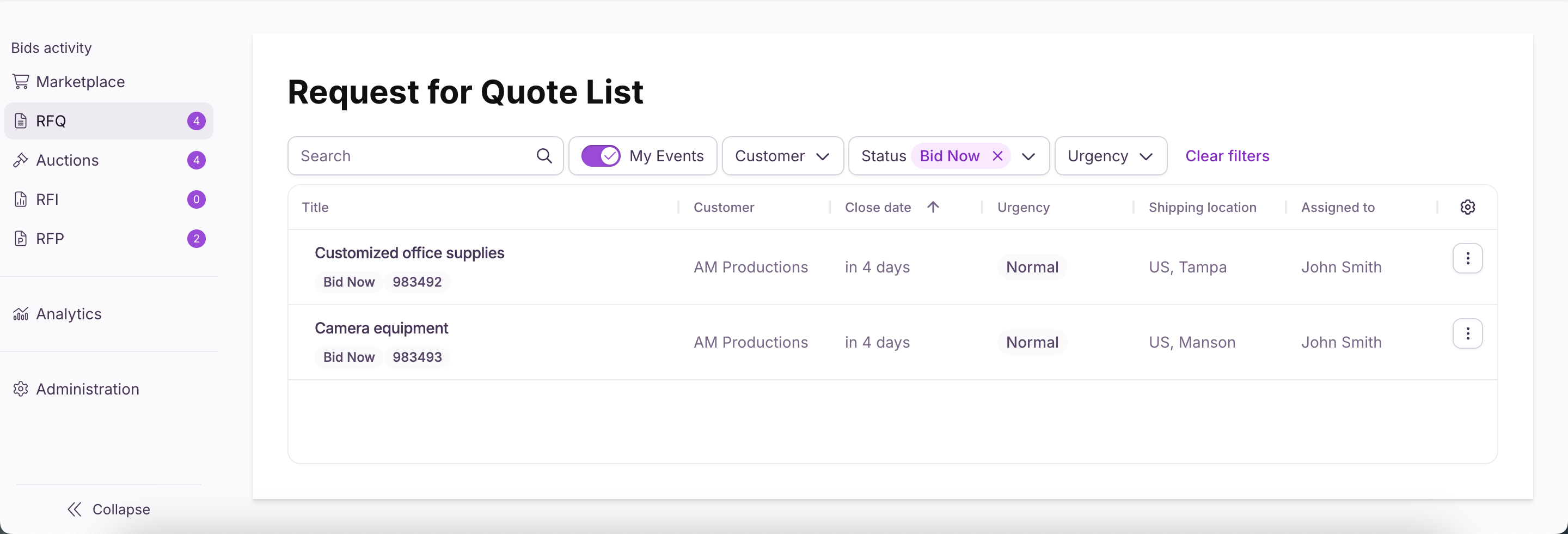
Task: Click the Auctions count badge showing 4
Action: click(x=196, y=160)
